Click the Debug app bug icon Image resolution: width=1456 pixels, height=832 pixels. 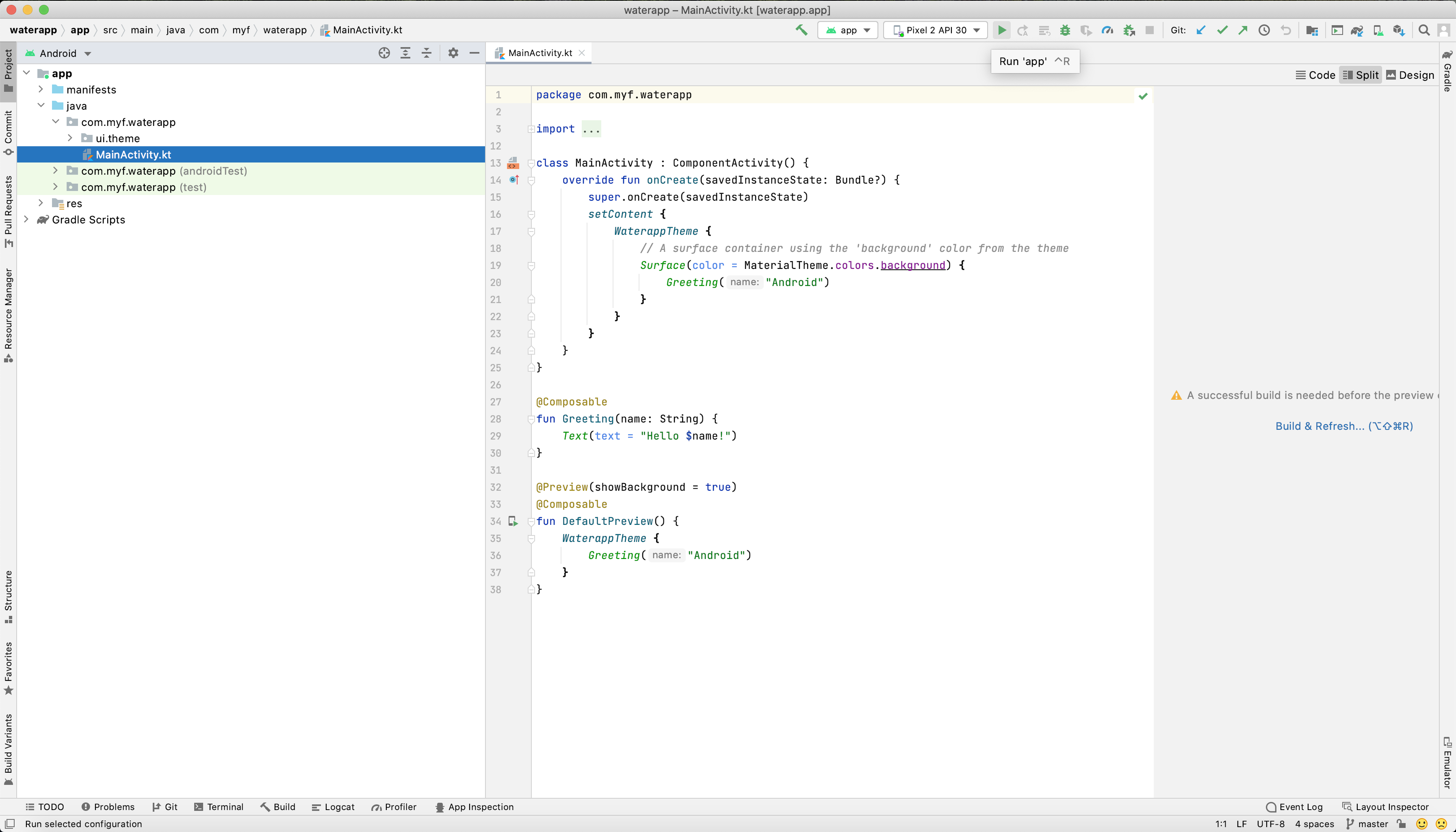1064,30
